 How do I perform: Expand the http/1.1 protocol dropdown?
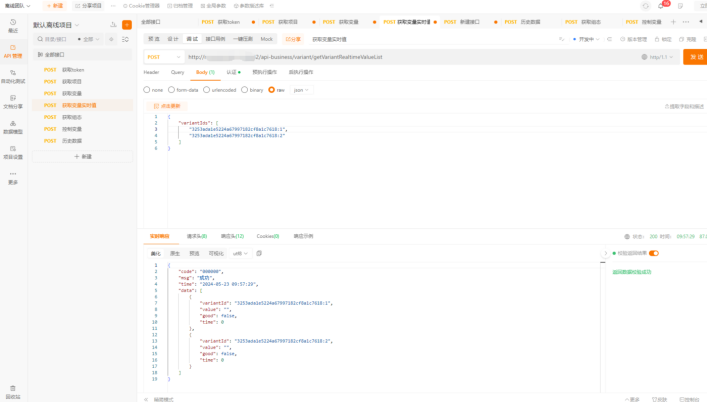tap(659, 57)
